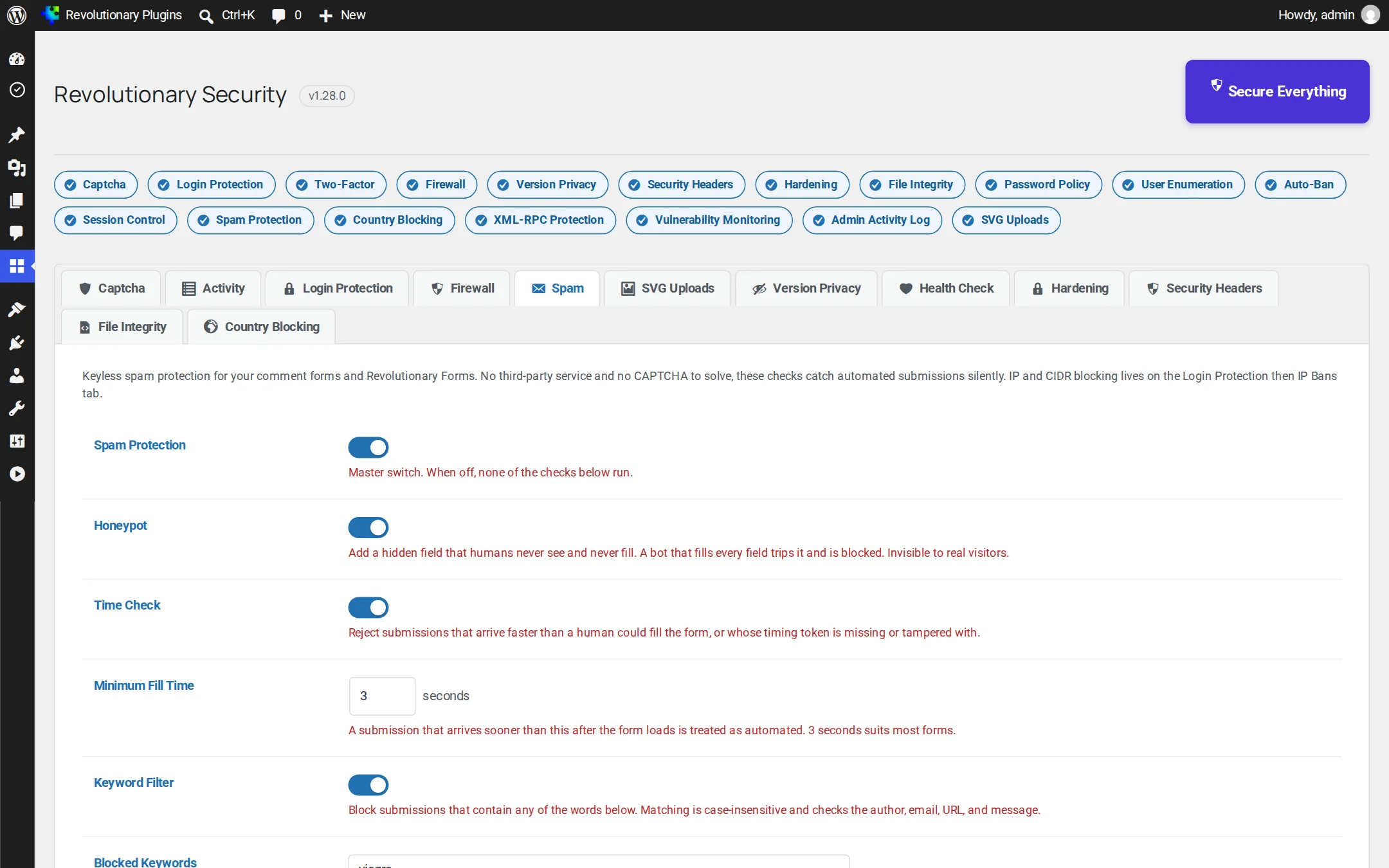Focus the Minimum Fill Time seconds field
This screenshot has width=1389, height=868.
(x=382, y=696)
